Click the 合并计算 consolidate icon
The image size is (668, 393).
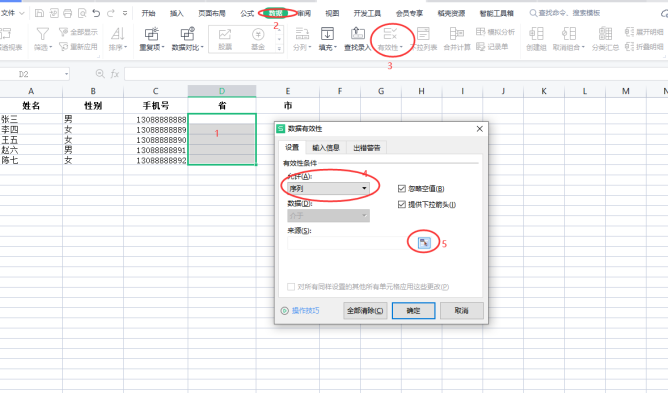(x=457, y=34)
